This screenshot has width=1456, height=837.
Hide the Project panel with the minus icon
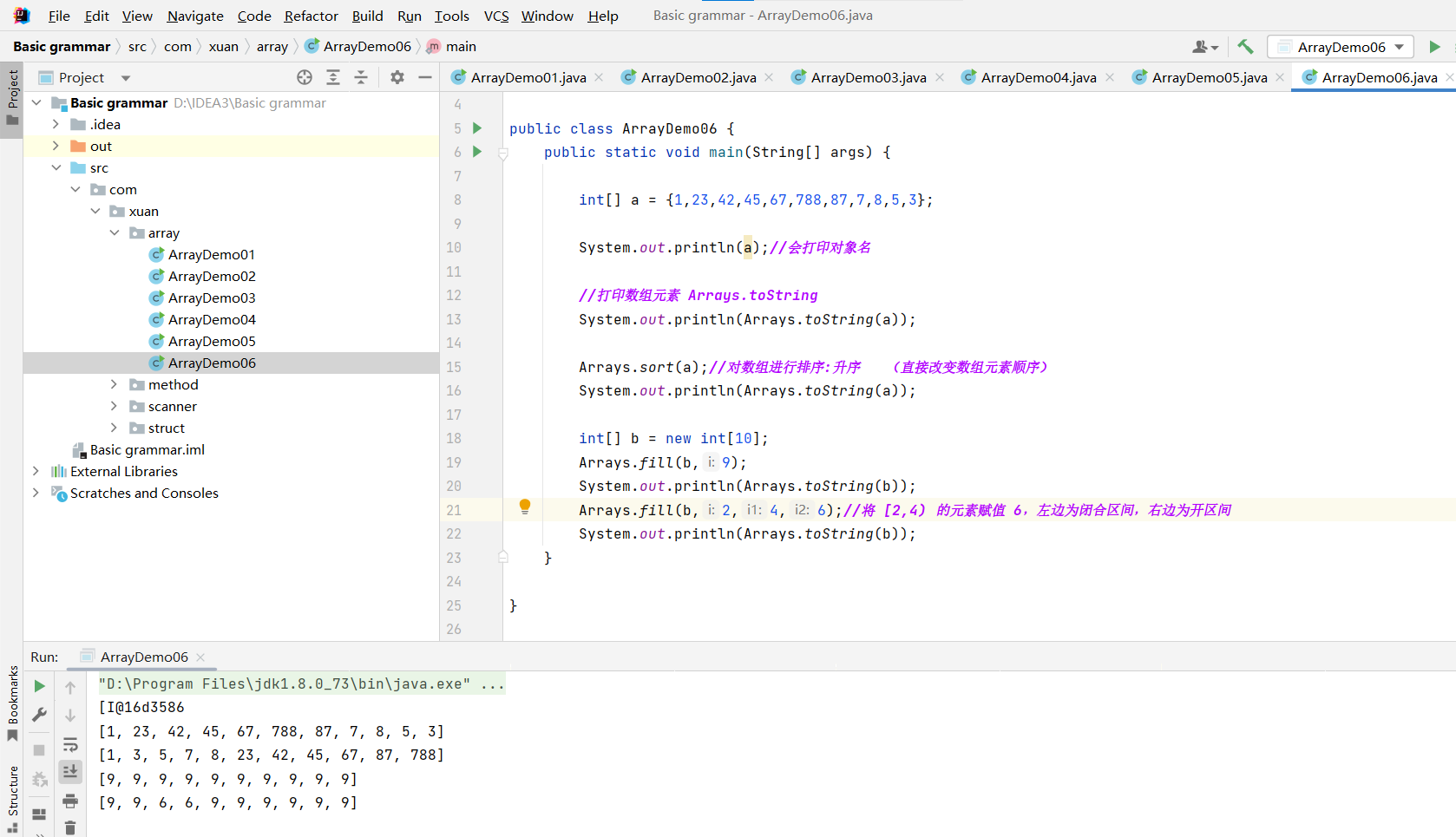425,77
